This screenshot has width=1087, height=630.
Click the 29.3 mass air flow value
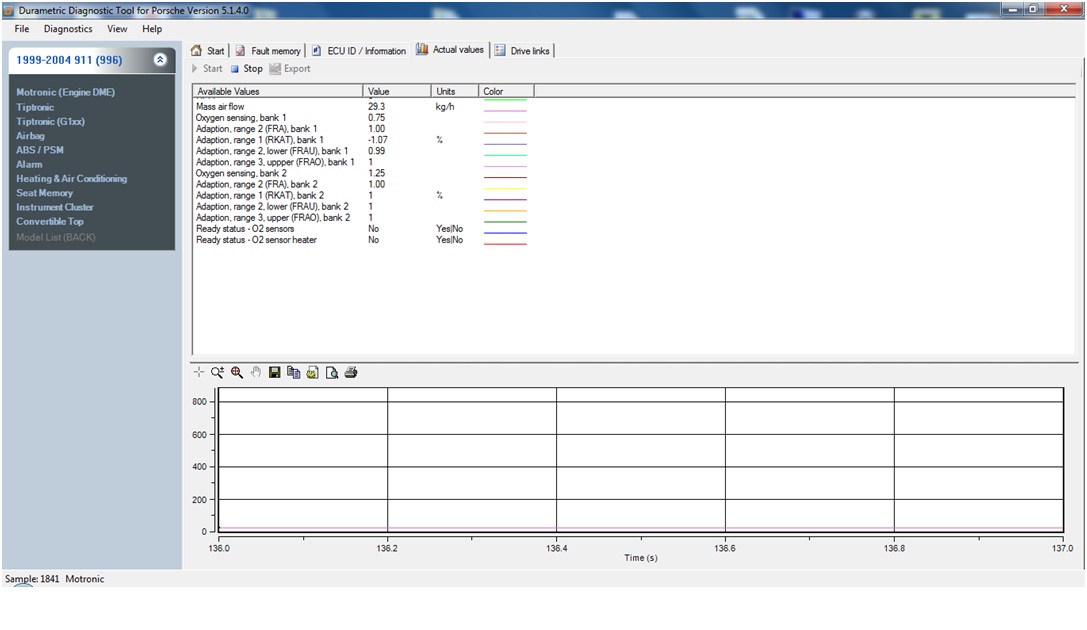pyautogui.click(x=376, y=107)
